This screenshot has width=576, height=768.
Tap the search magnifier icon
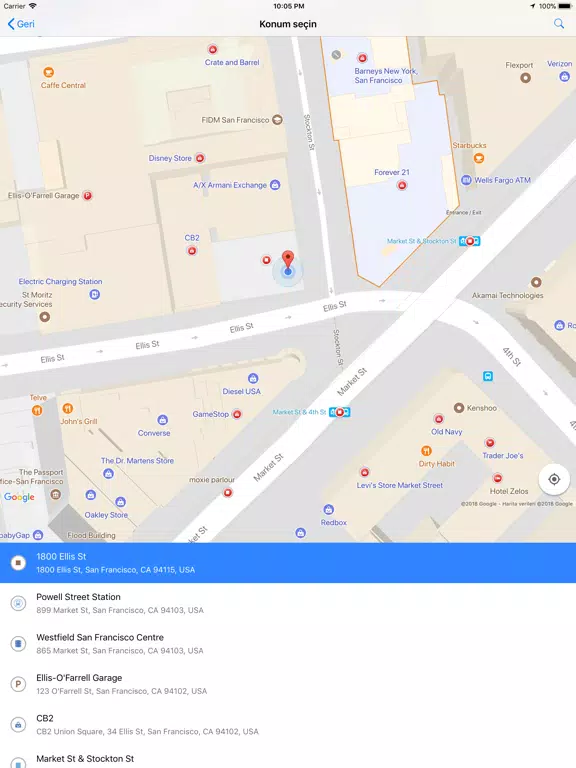point(559,24)
